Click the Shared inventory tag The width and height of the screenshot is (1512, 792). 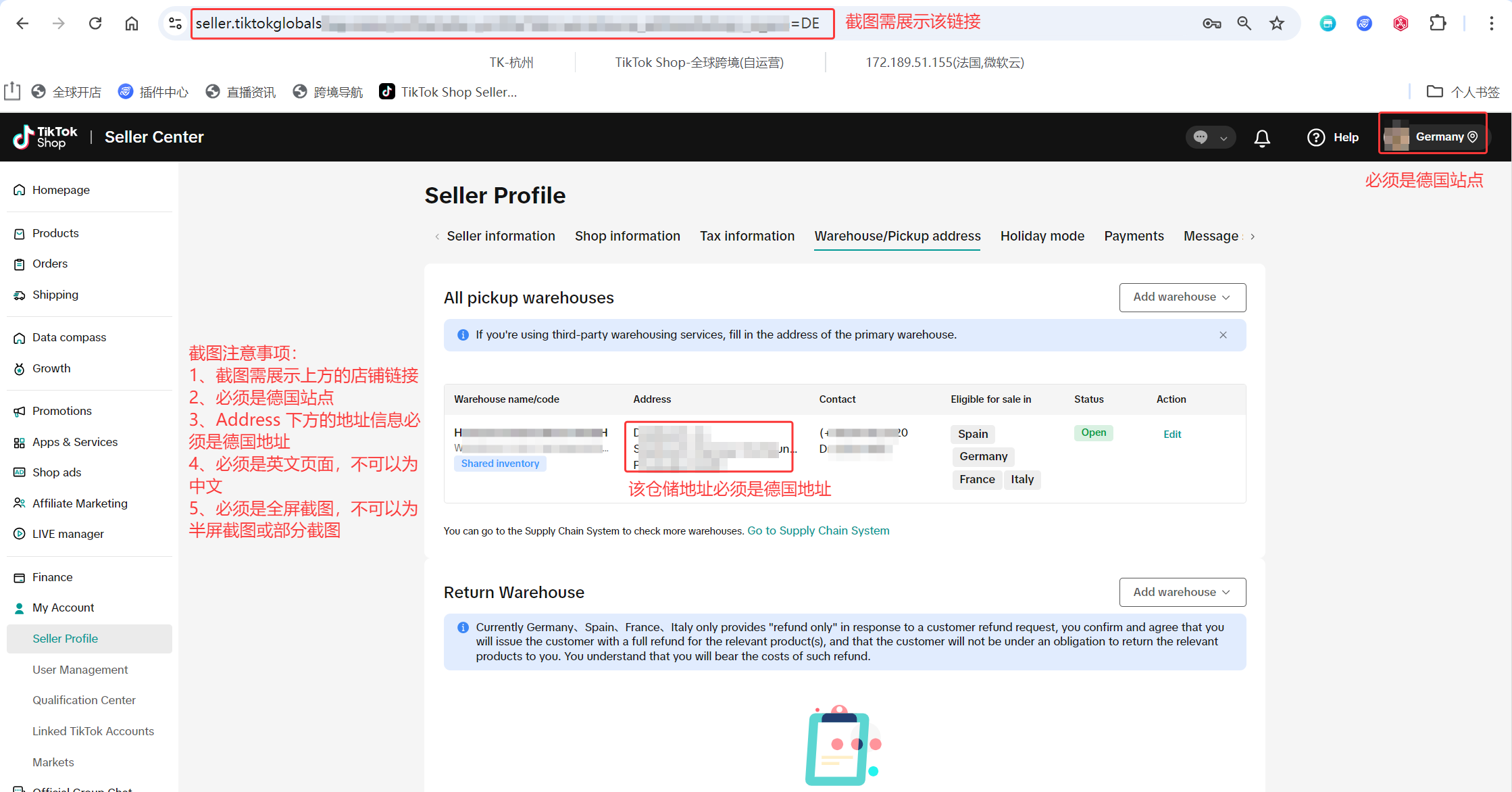pos(500,464)
